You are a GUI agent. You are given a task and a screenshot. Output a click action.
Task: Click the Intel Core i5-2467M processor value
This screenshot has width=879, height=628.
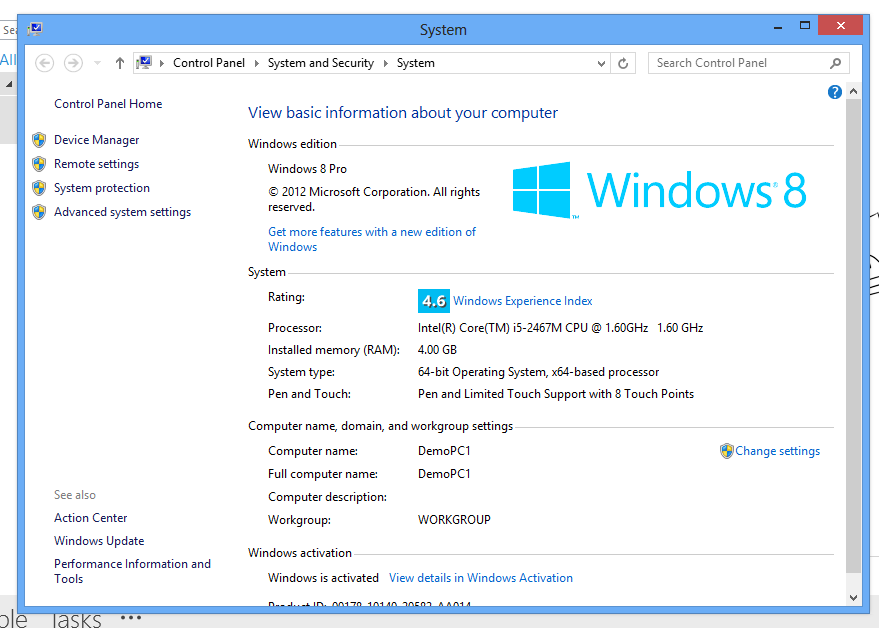[x=560, y=328]
